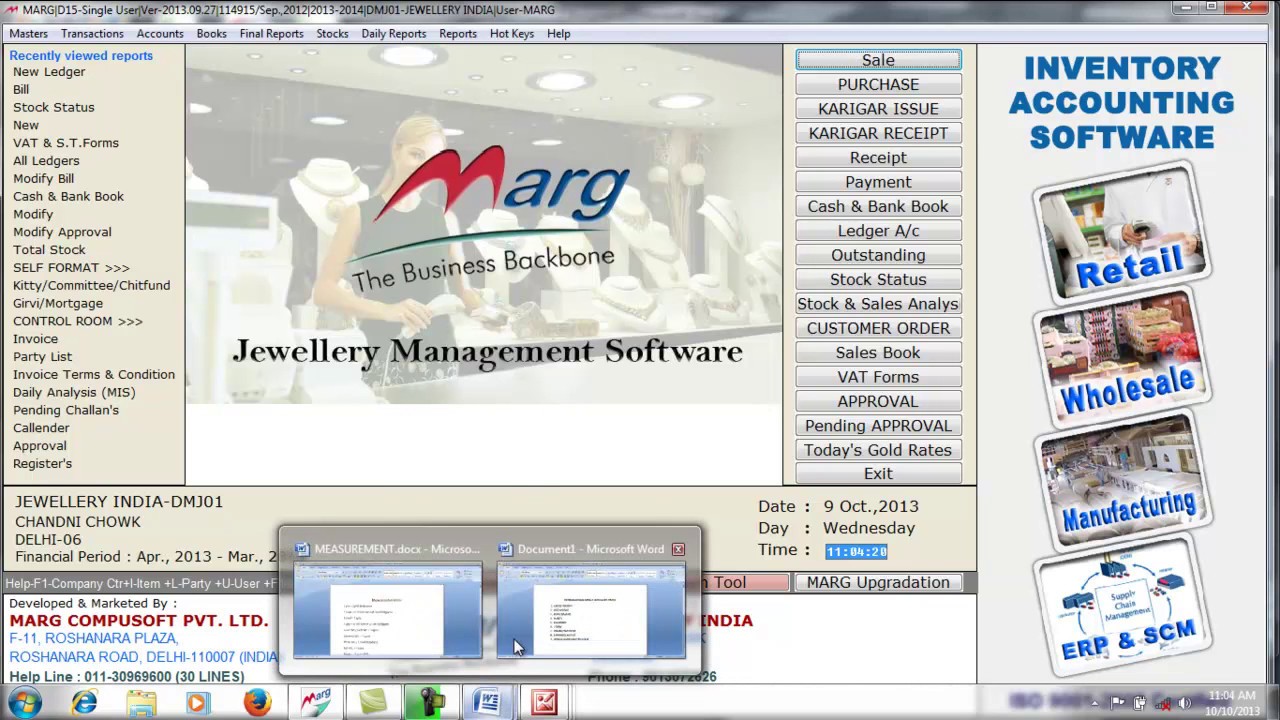Open the Stocks menu
1280x720 pixels.
click(332, 34)
